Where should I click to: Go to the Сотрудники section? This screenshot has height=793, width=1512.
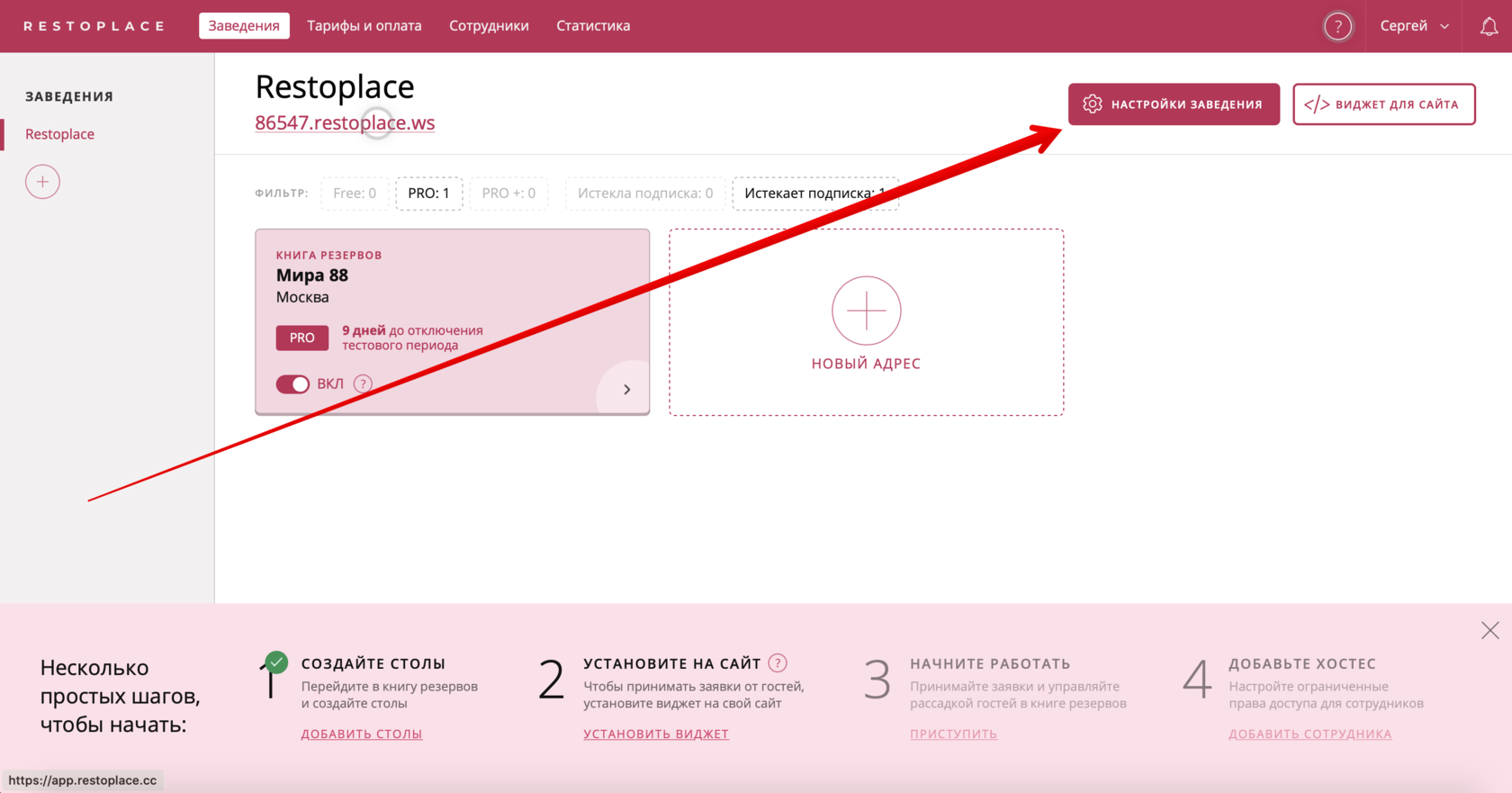tap(489, 26)
